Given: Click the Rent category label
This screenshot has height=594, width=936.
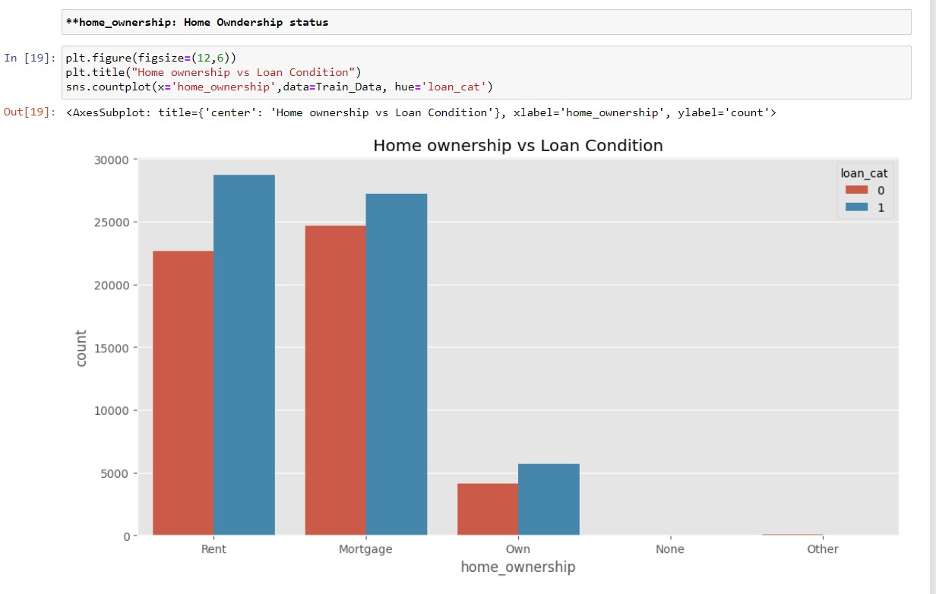Looking at the screenshot, I should [x=213, y=548].
